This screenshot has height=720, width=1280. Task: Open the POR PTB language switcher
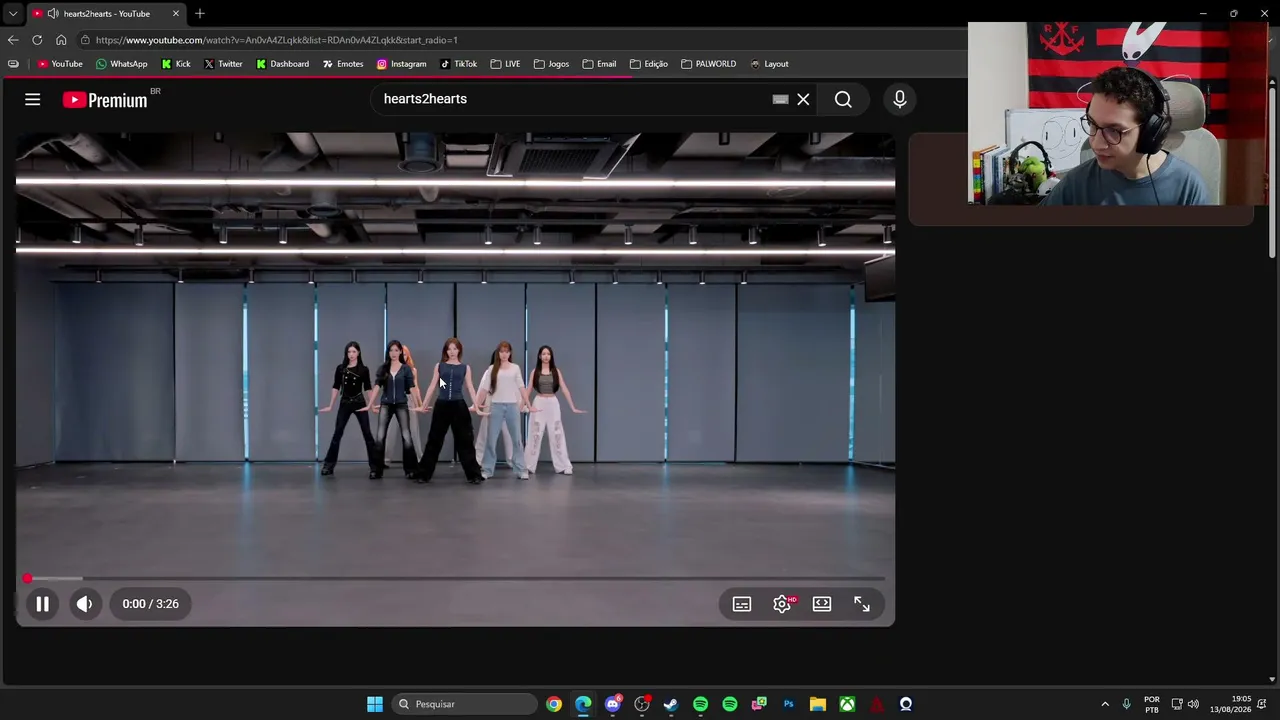coord(1152,704)
